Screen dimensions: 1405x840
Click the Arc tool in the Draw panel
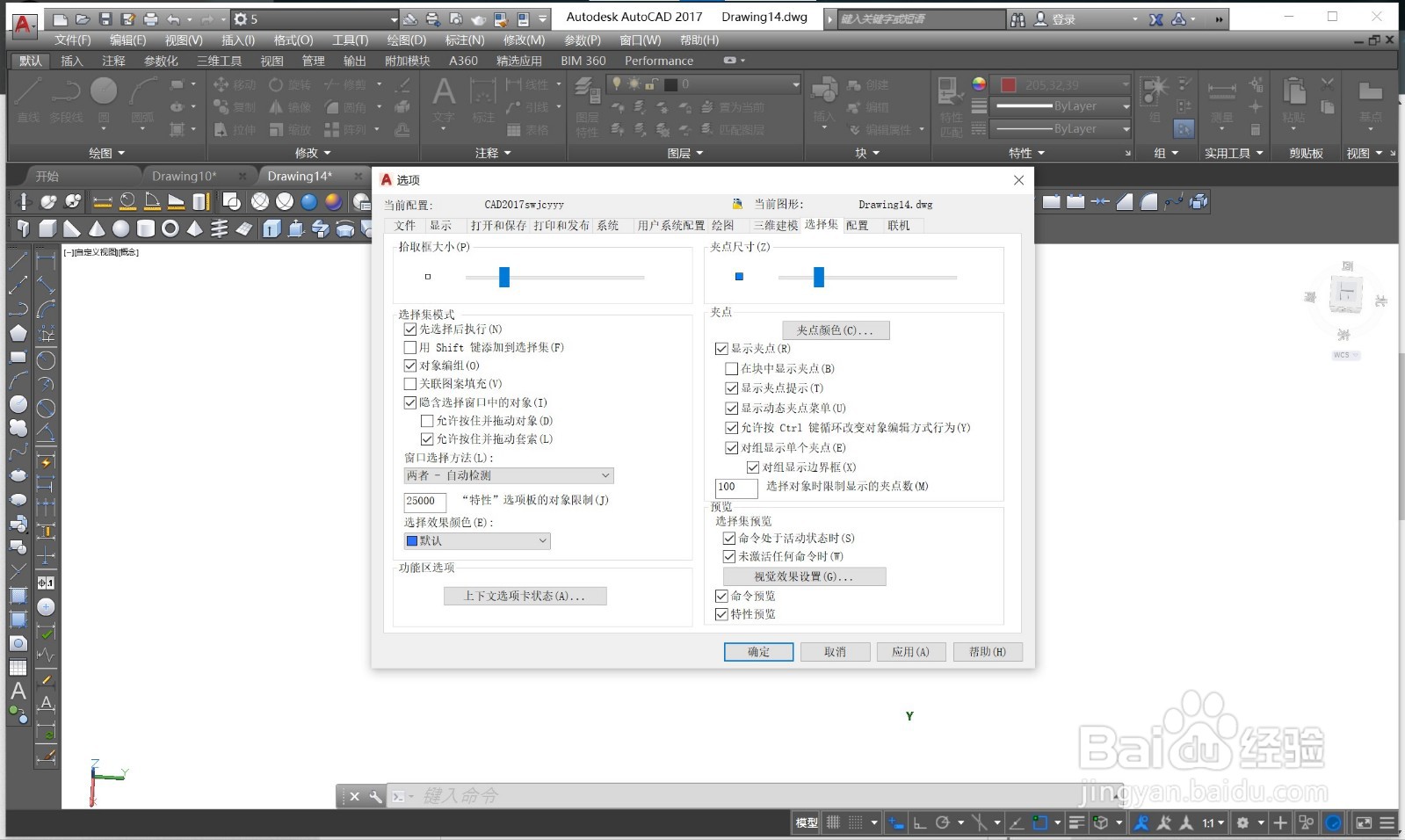[142, 98]
